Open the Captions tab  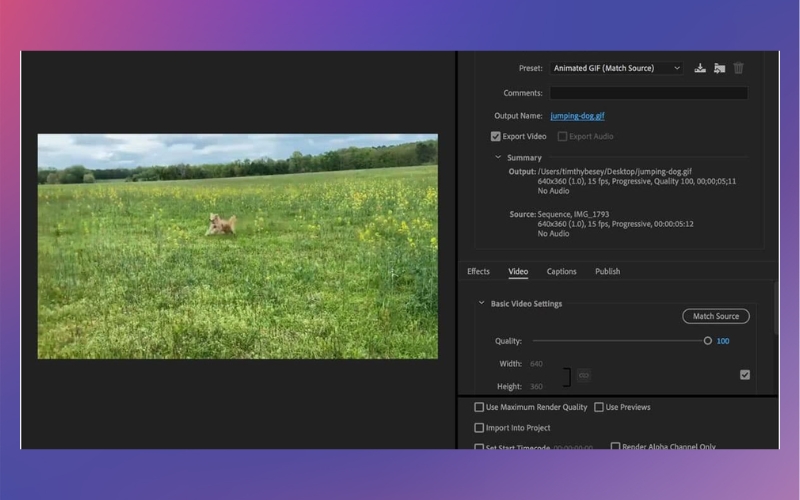pyautogui.click(x=561, y=271)
